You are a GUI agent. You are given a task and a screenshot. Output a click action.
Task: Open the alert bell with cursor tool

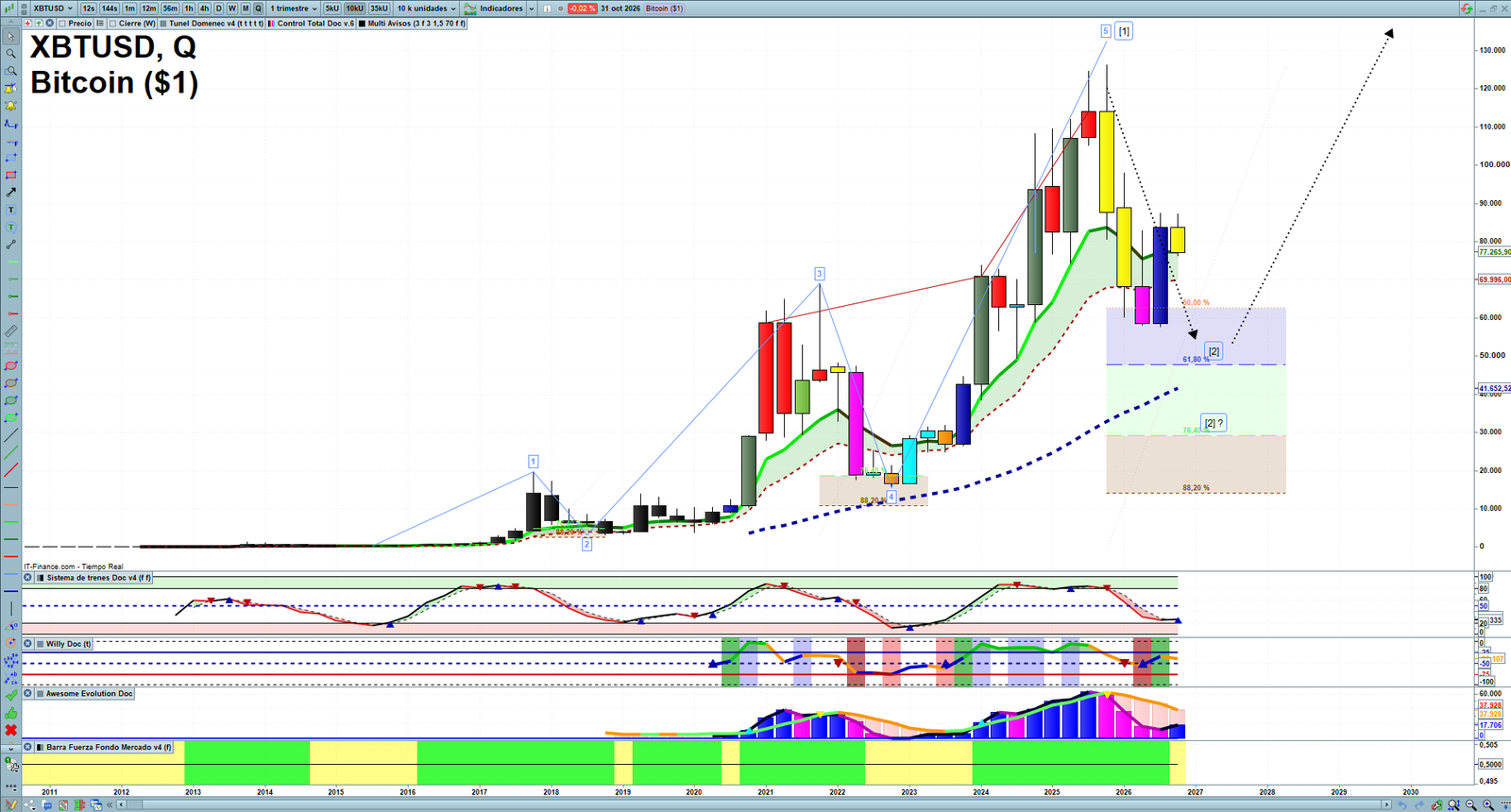click(x=10, y=89)
